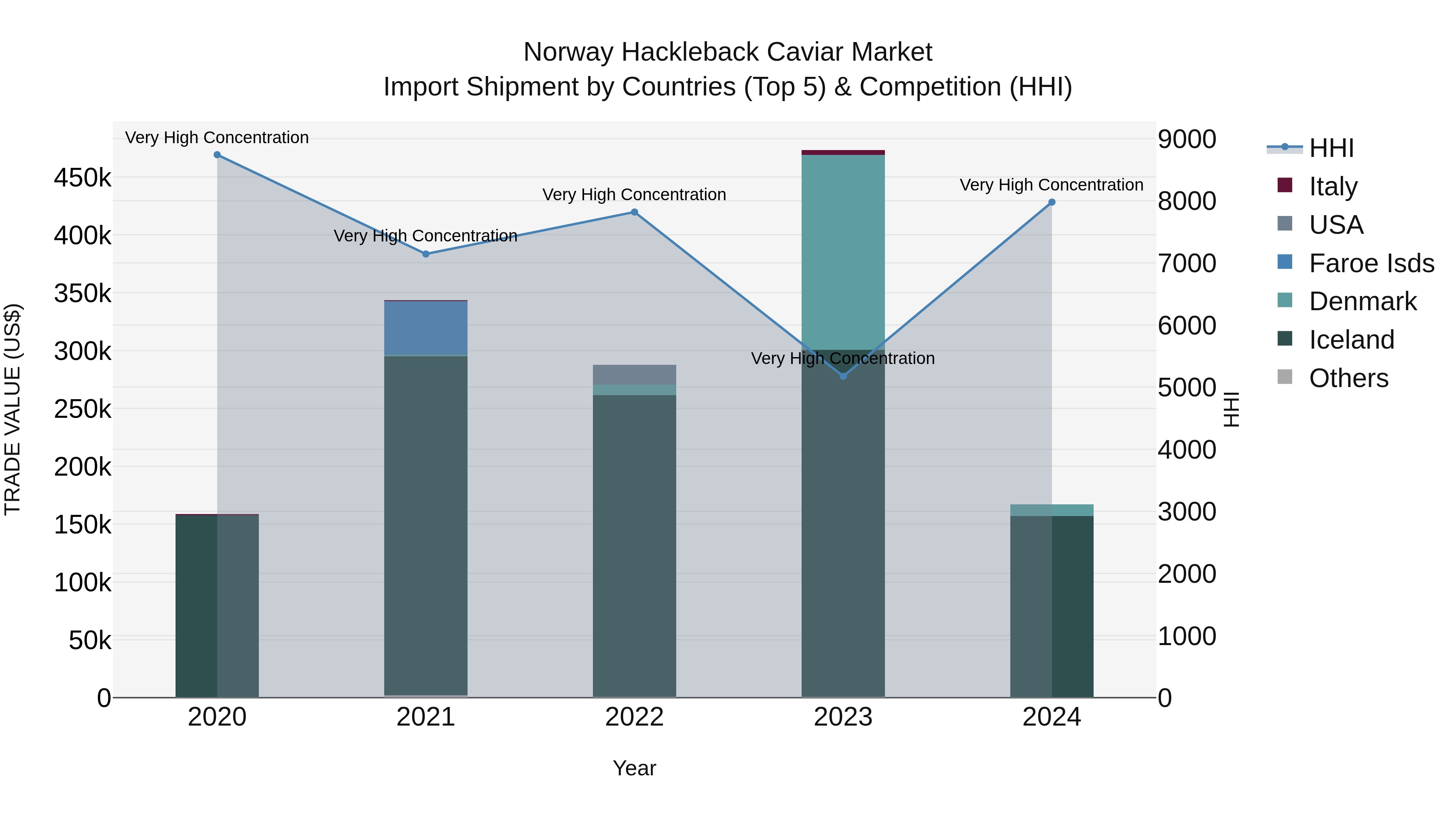The width and height of the screenshot is (1456, 819).
Task: Toggle the Italy legend entry
Action: (x=1318, y=186)
